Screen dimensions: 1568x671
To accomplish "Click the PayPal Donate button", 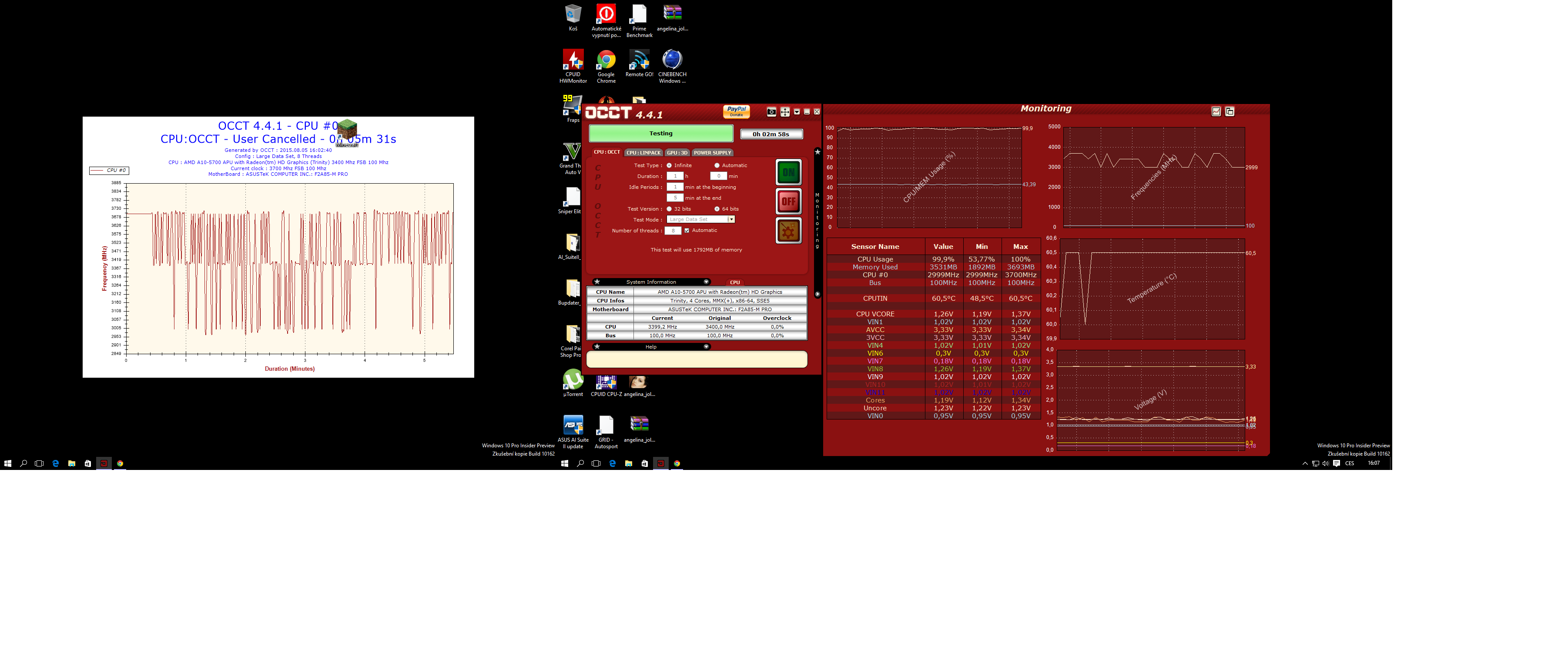I will [x=737, y=111].
